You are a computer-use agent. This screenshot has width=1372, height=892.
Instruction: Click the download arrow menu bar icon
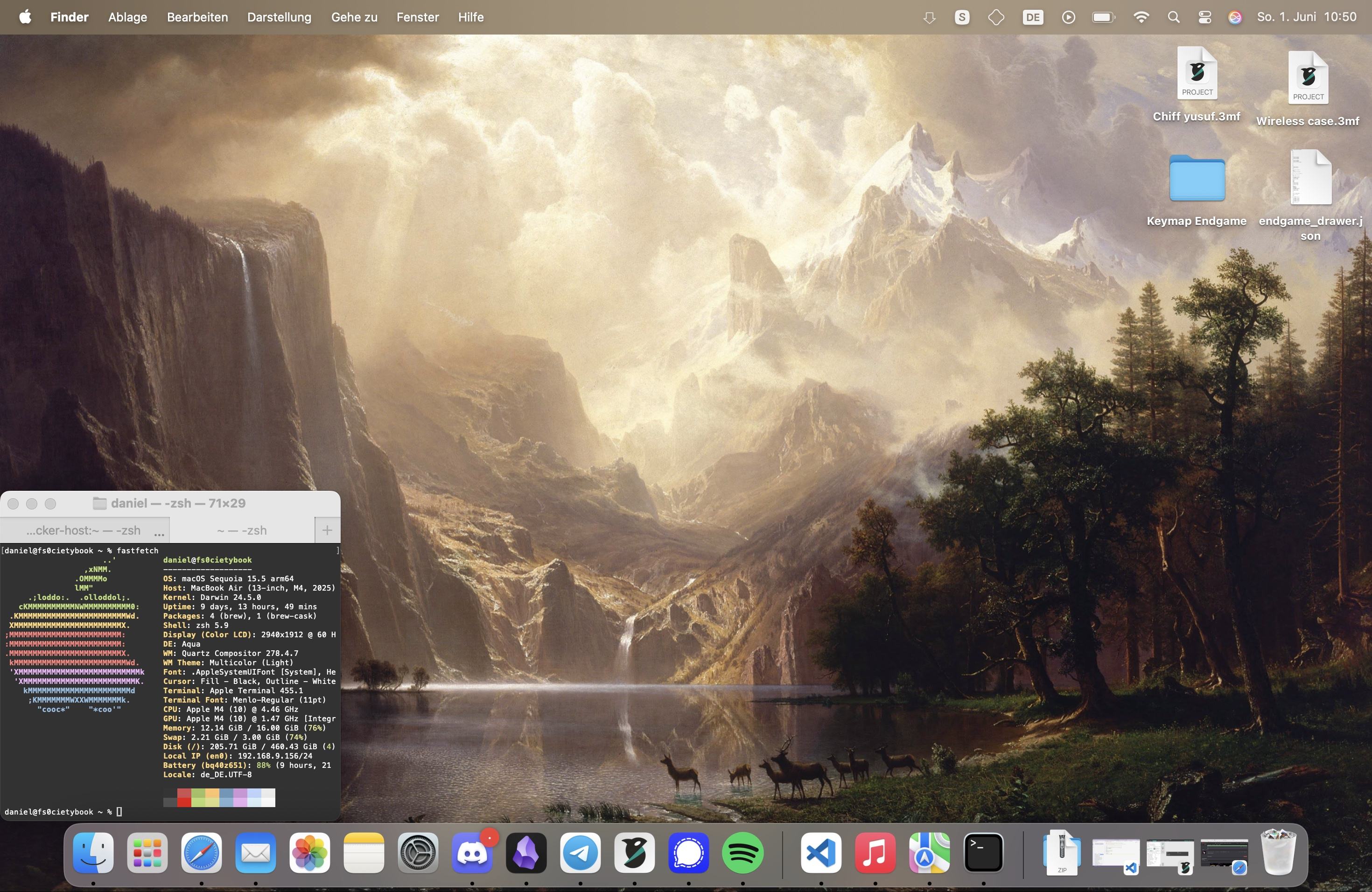click(x=929, y=17)
